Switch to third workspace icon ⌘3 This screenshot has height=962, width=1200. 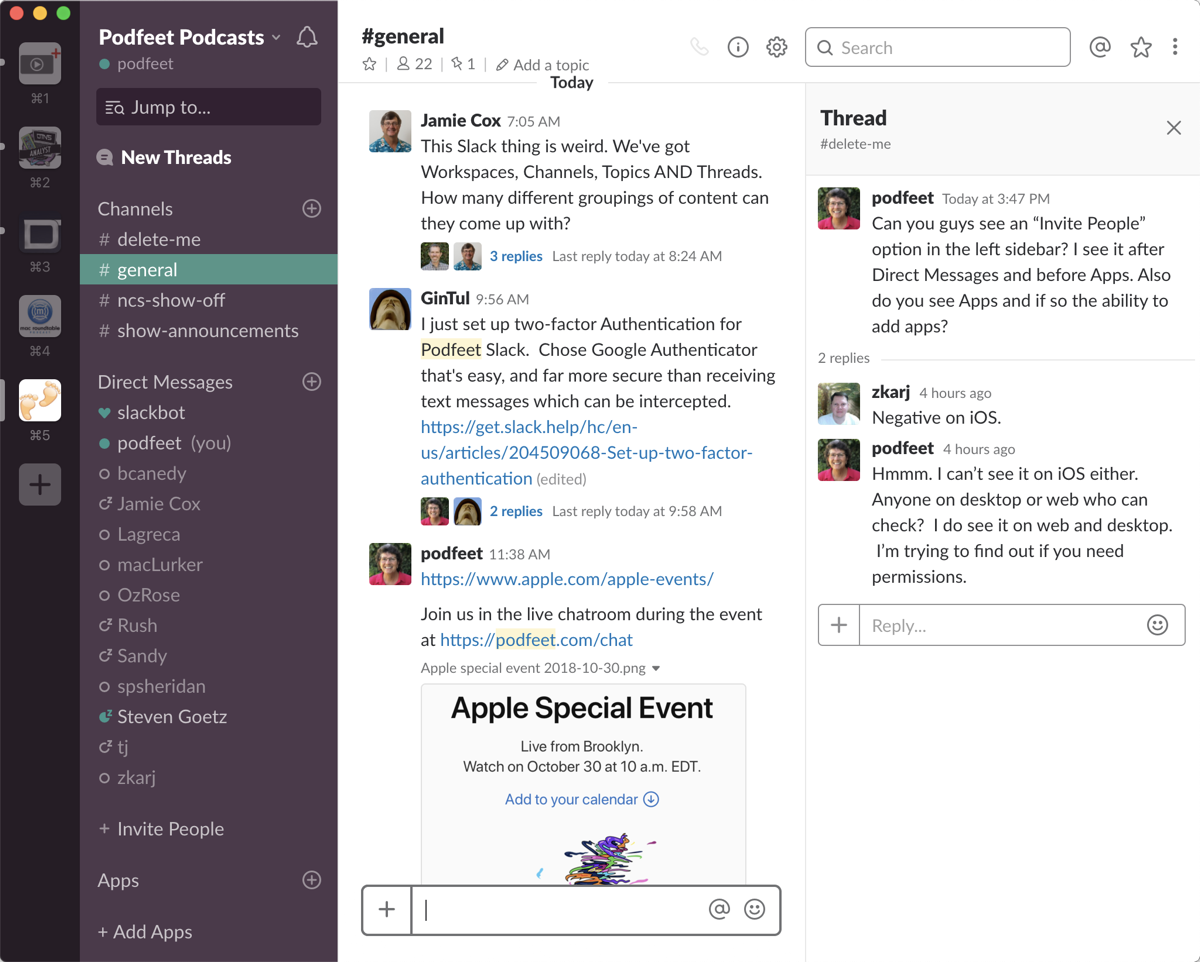[x=40, y=233]
